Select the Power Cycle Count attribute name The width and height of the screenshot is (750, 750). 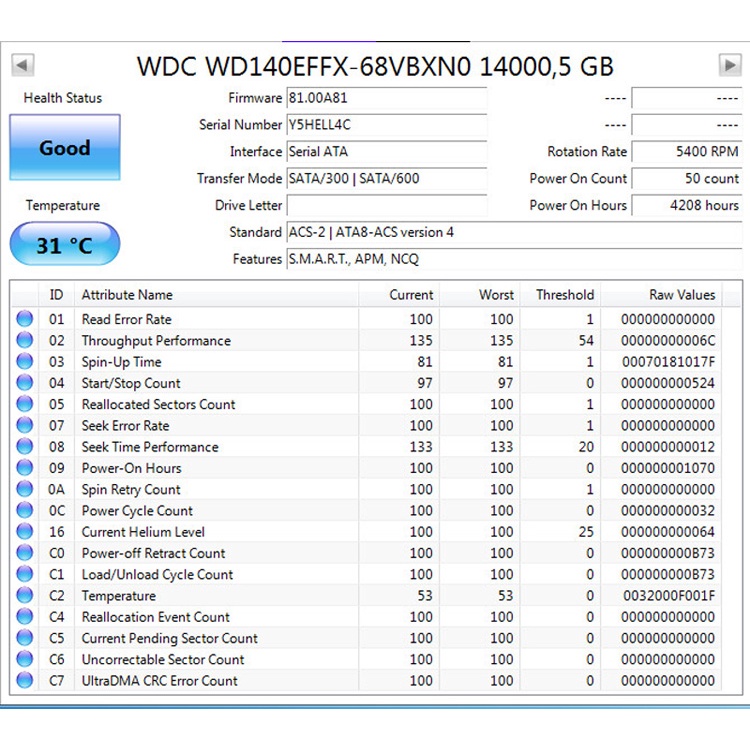(x=137, y=511)
